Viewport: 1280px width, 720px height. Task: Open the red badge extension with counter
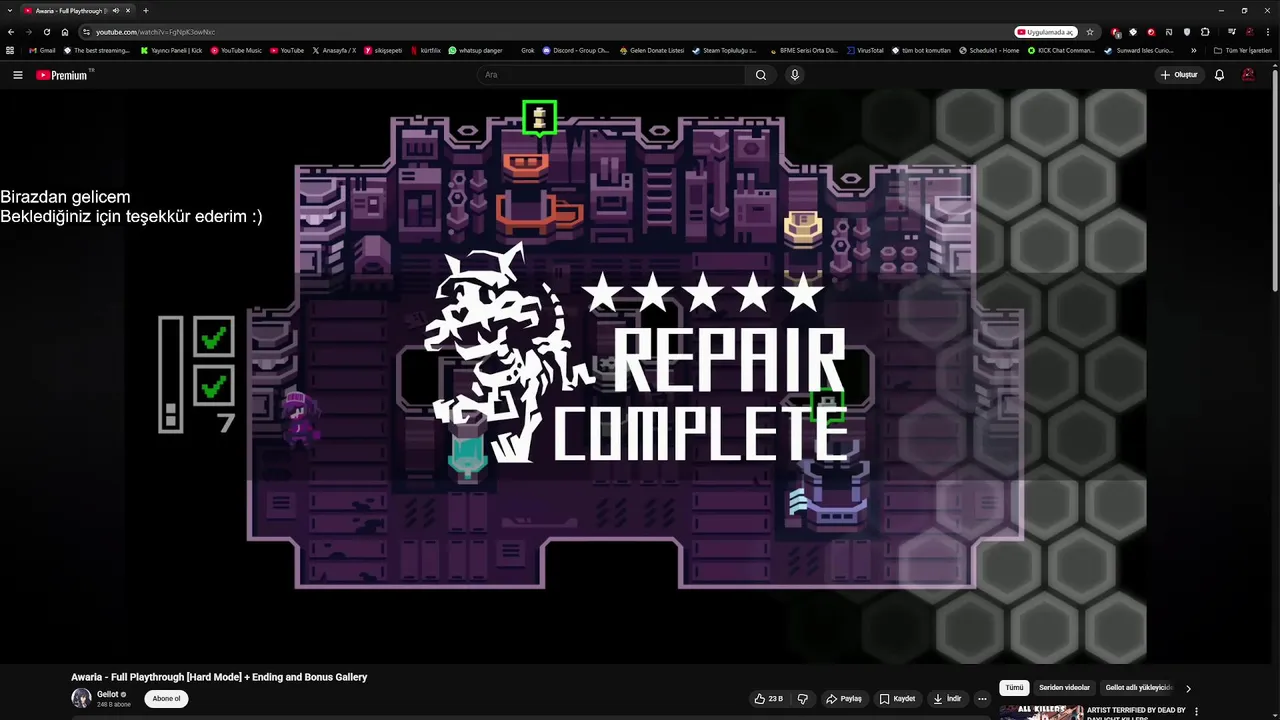pos(1116,33)
